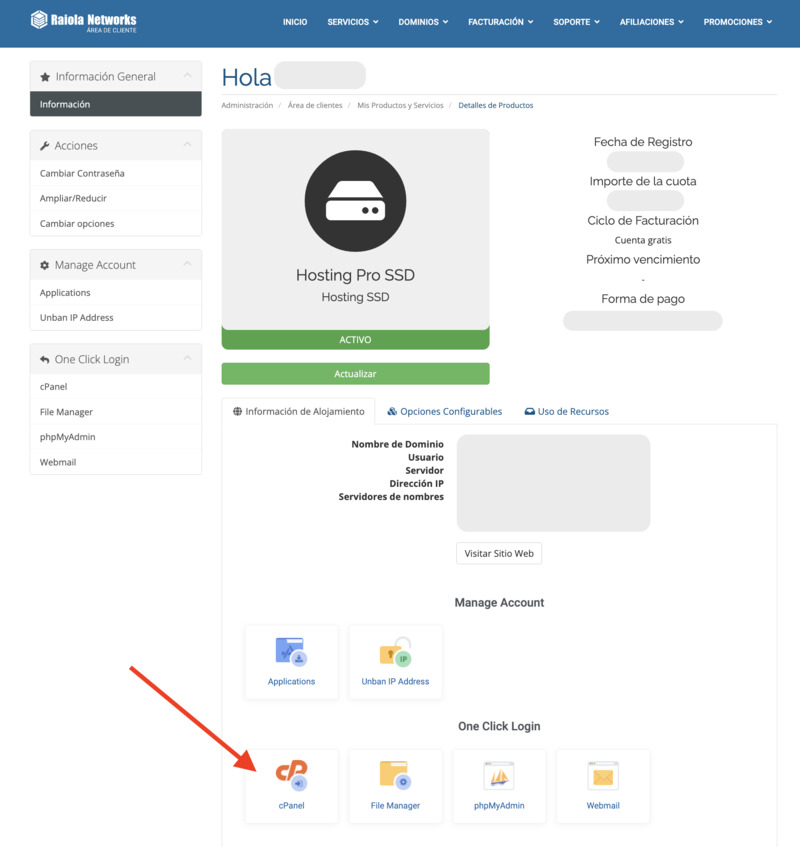
Task: Click the cubes icon on Opciones Configurables
Action: [392, 412]
